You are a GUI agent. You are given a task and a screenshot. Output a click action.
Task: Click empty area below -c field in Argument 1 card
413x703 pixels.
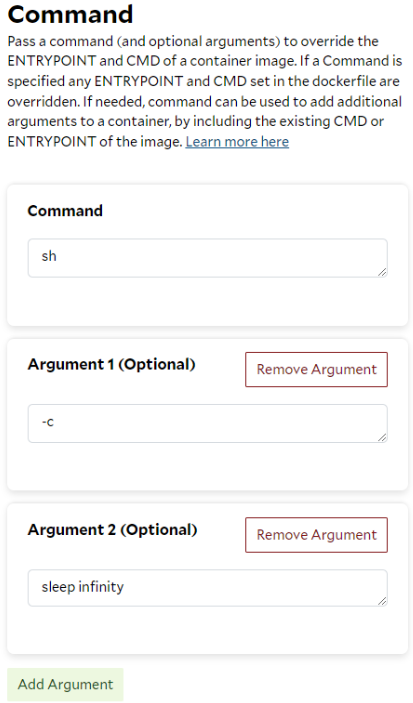point(208,466)
